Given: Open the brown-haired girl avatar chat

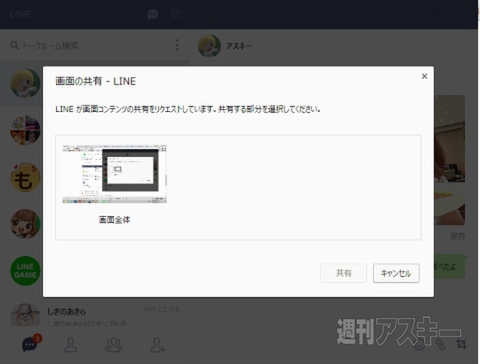Looking at the screenshot, I should [25, 224].
